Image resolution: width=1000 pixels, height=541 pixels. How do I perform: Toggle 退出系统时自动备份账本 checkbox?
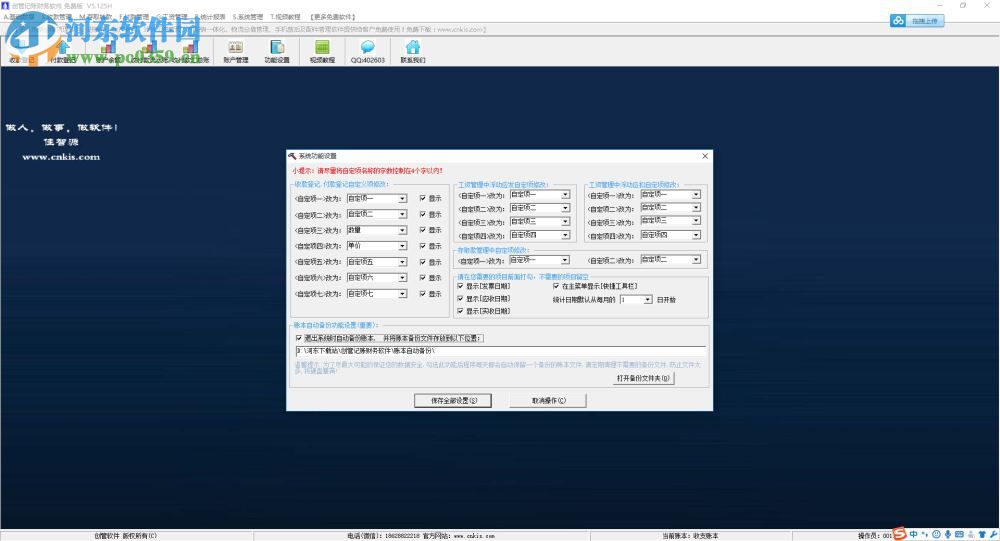click(299, 338)
